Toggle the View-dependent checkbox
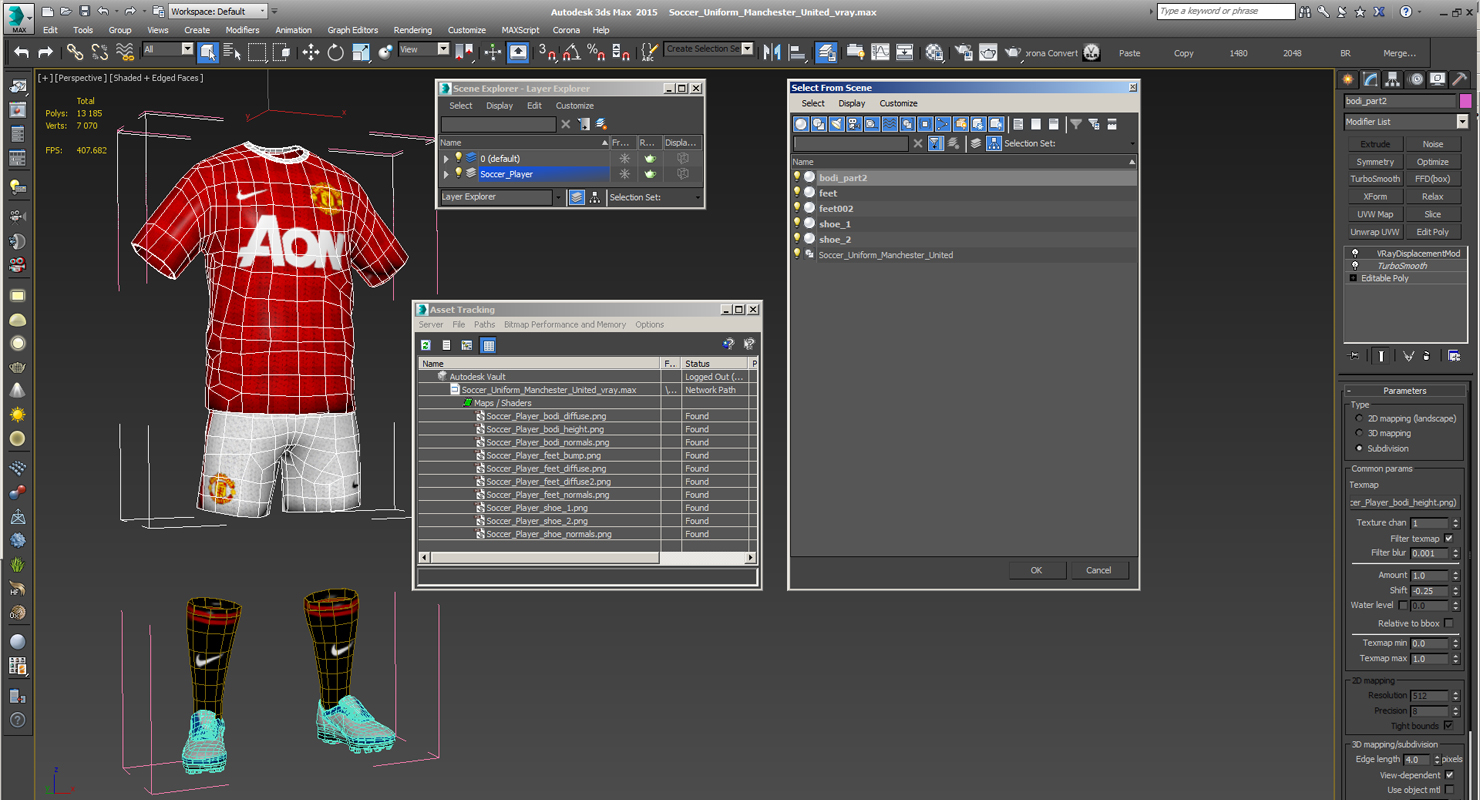The width and height of the screenshot is (1480, 800). click(x=1449, y=775)
